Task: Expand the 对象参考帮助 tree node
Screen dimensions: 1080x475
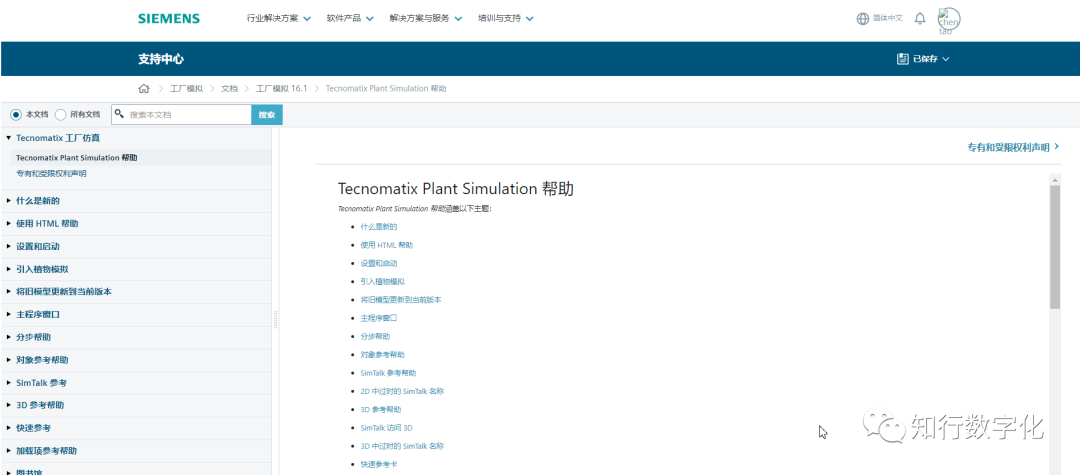Action: (x=8, y=360)
